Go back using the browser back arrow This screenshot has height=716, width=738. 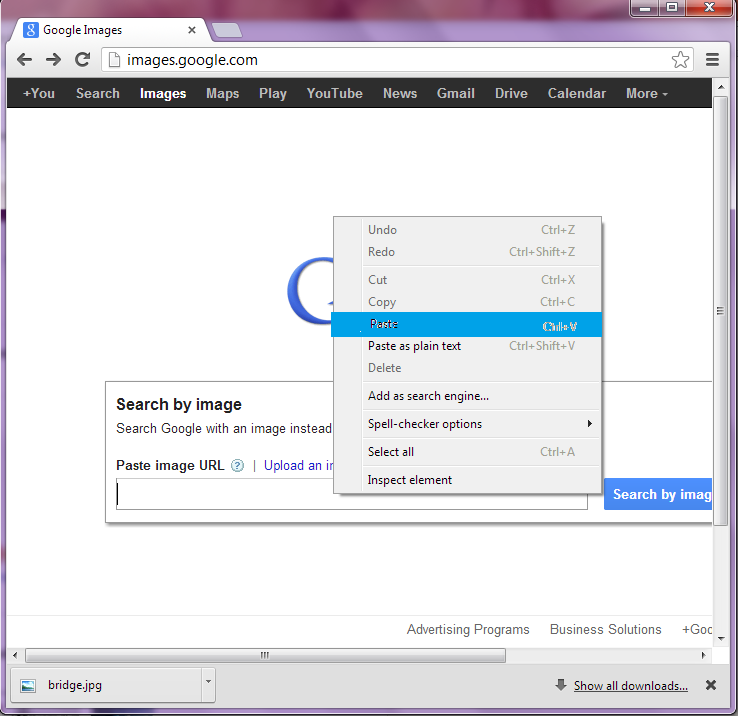click(x=24, y=60)
